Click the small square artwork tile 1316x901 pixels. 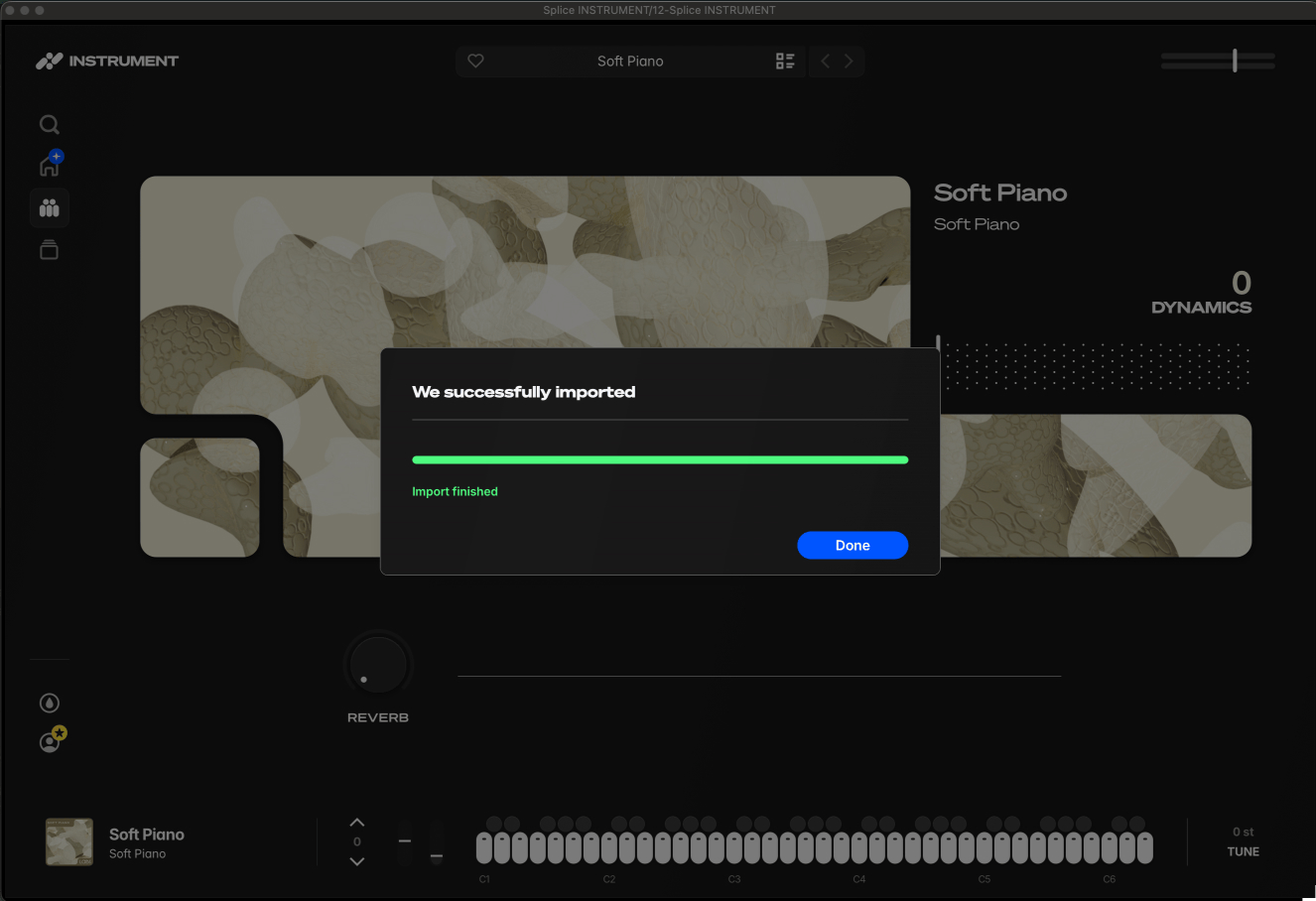pos(199,497)
